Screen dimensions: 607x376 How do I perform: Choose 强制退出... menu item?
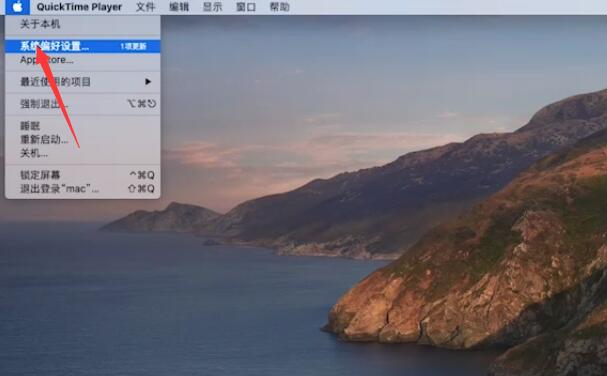pos(83,104)
